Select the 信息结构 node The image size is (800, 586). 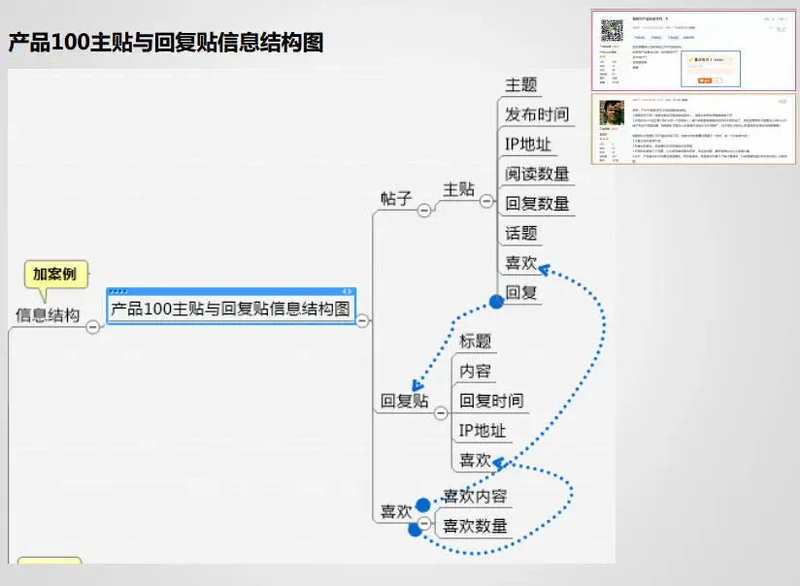(48, 315)
